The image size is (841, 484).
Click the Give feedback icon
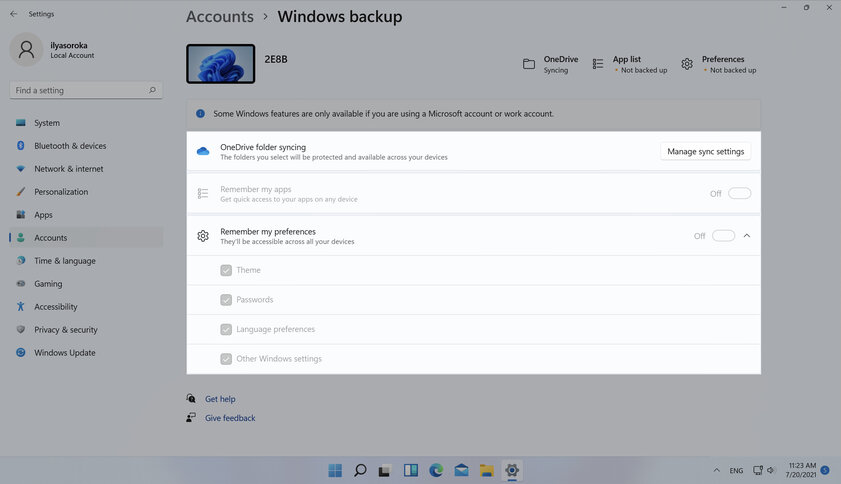[x=191, y=417]
